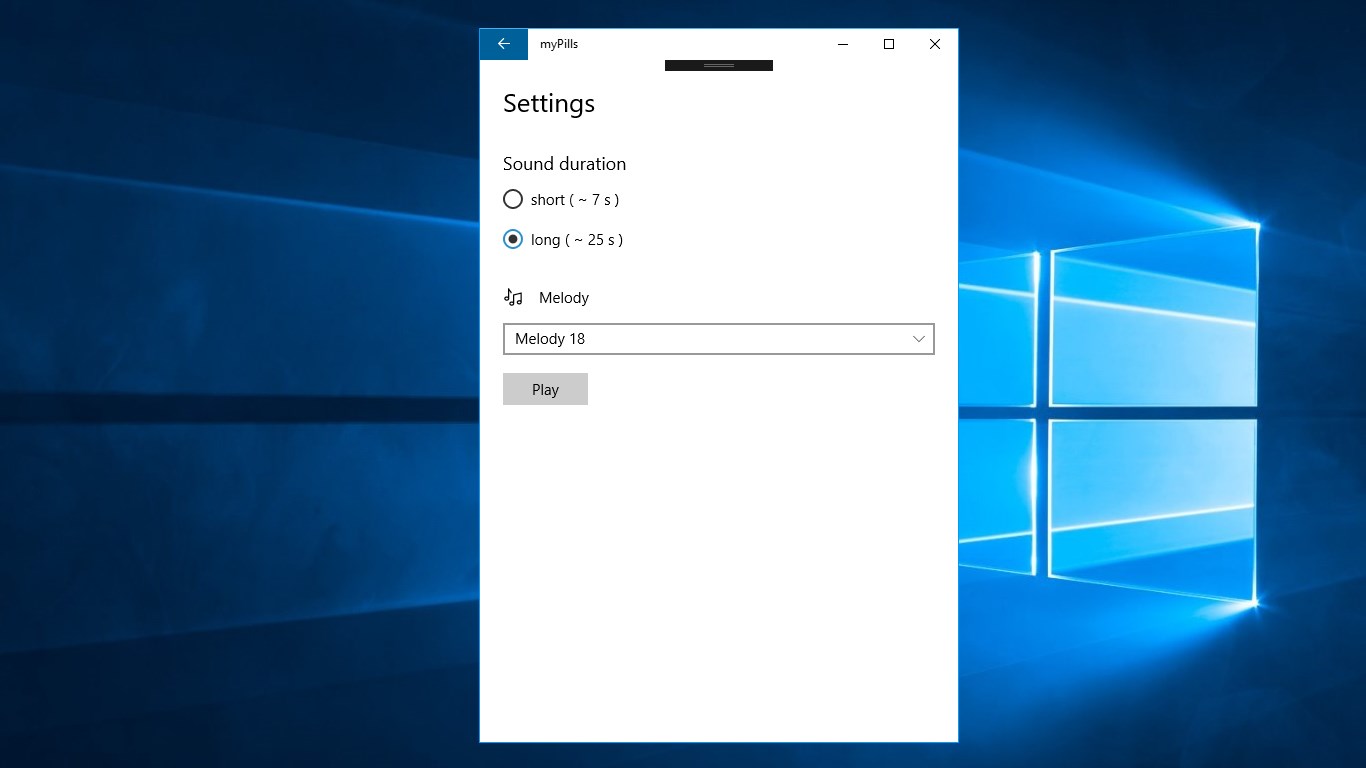Click the myPills title bar label
Image resolution: width=1366 pixels, height=768 pixels.
pyautogui.click(x=558, y=44)
